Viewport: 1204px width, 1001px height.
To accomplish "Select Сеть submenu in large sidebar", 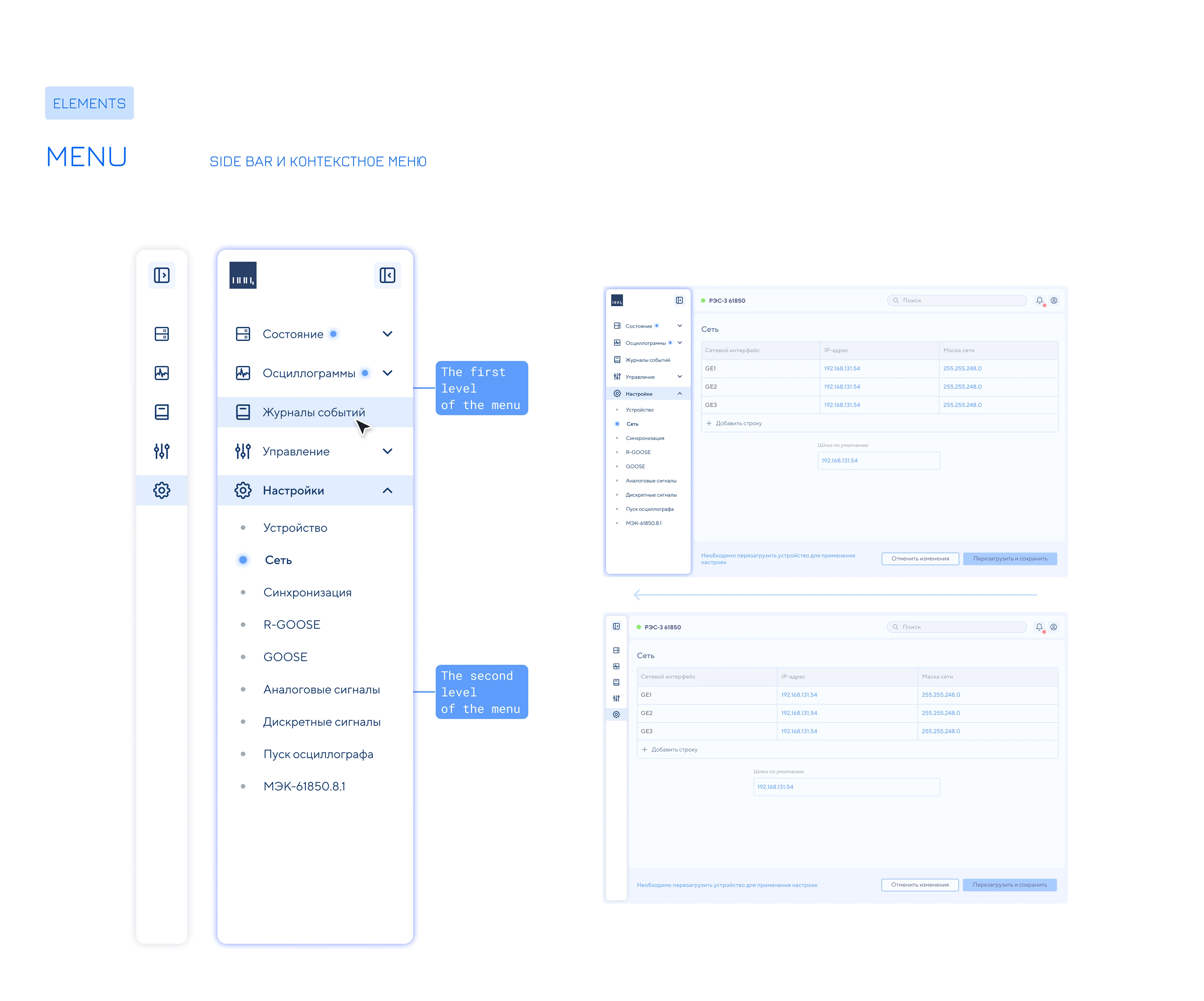I will pyautogui.click(x=278, y=560).
